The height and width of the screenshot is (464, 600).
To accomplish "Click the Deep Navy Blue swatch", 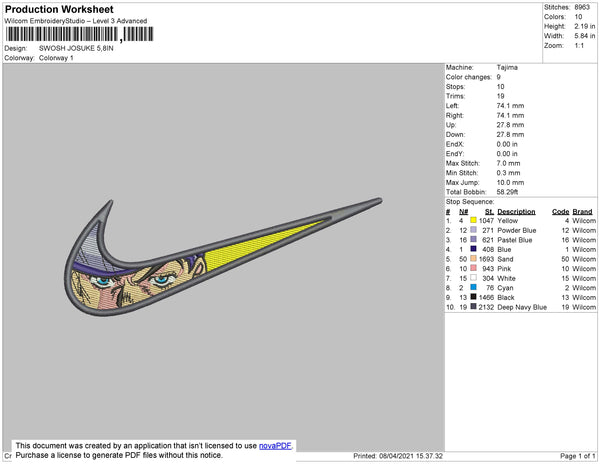I will (473, 306).
